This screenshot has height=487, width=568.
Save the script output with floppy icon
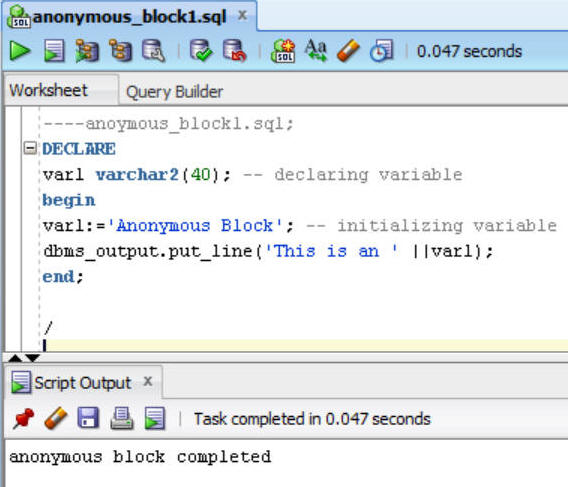(88, 419)
